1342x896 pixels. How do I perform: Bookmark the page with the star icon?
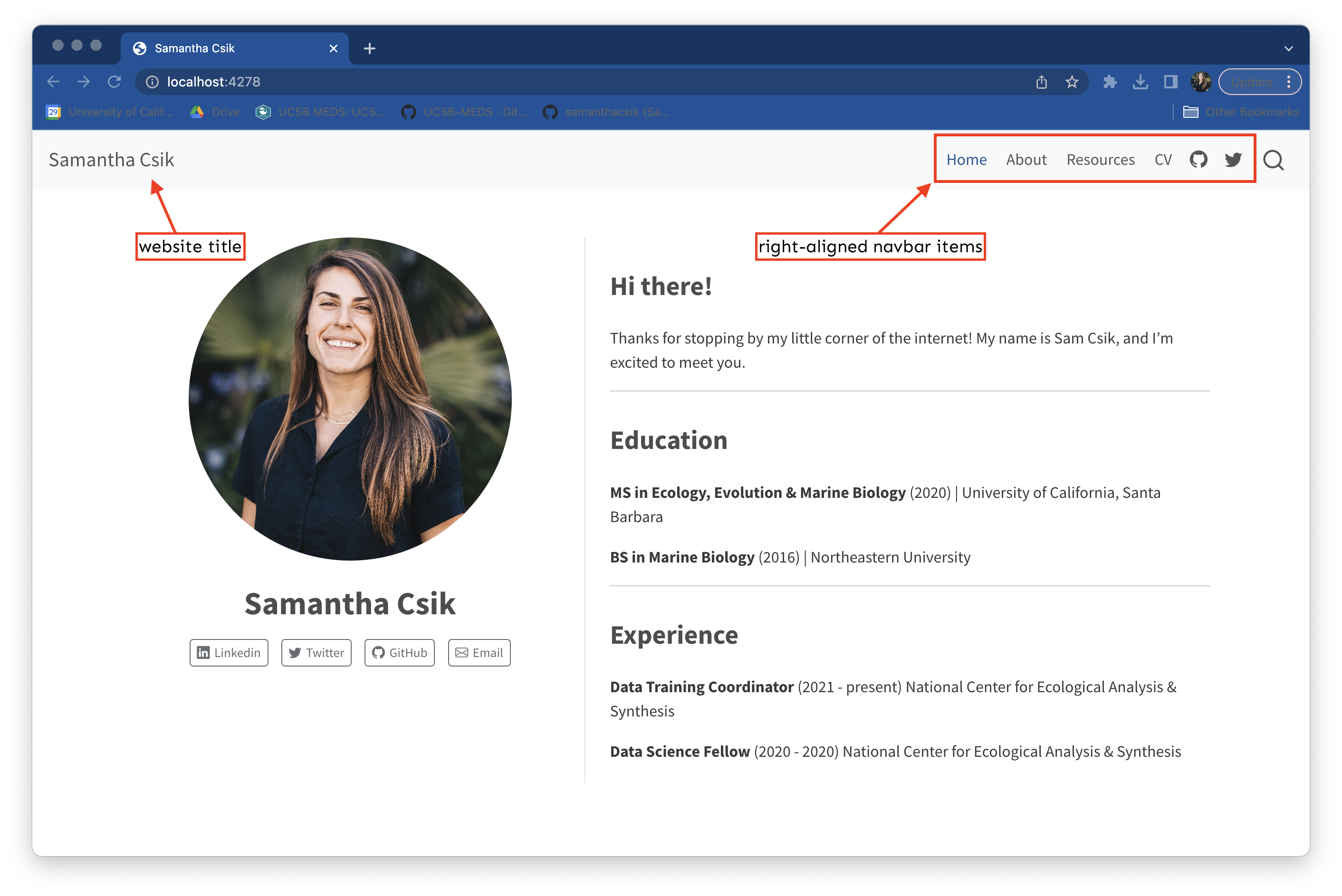pos(1072,82)
